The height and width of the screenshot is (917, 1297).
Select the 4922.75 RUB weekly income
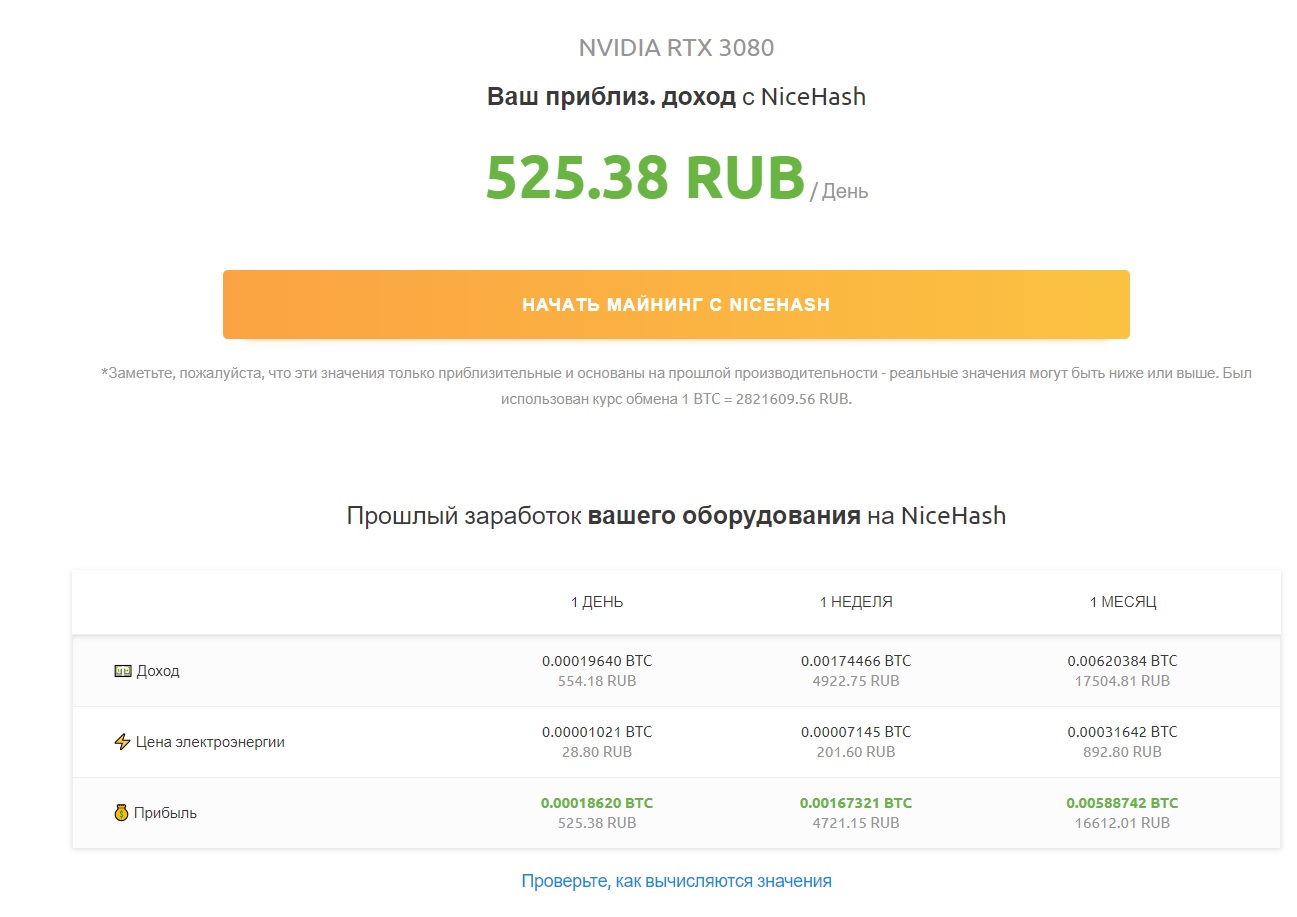[856, 681]
